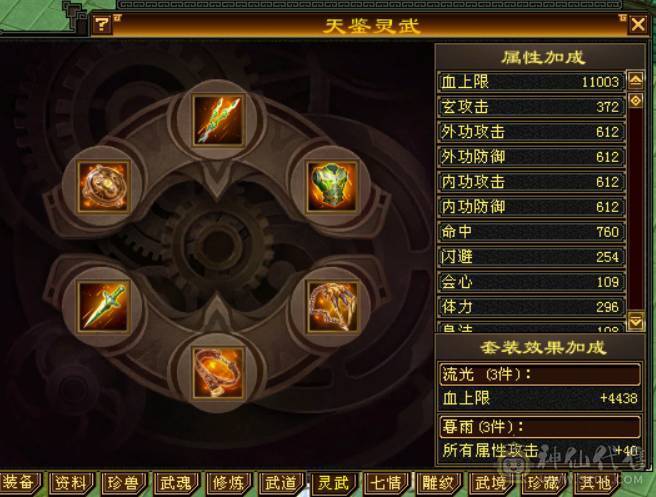The image size is (656, 497).
Task: Open the 修炼 tab
Action: pyautogui.click(x=228, y=483)
